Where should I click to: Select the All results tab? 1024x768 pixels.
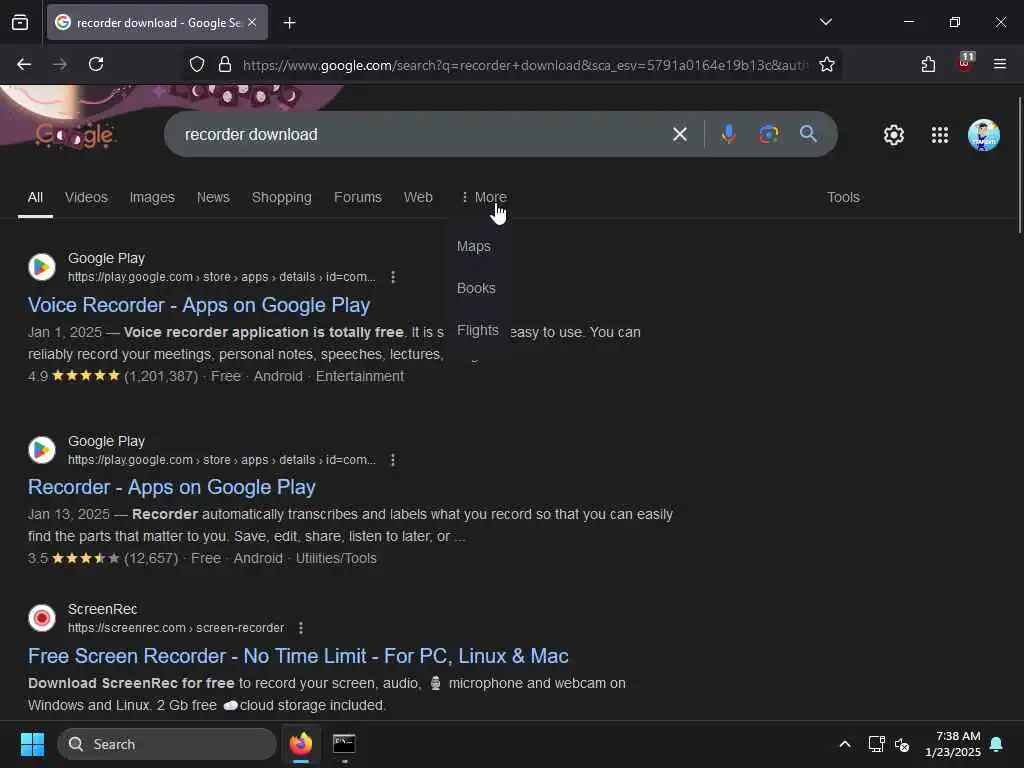[x=35, y=197]
